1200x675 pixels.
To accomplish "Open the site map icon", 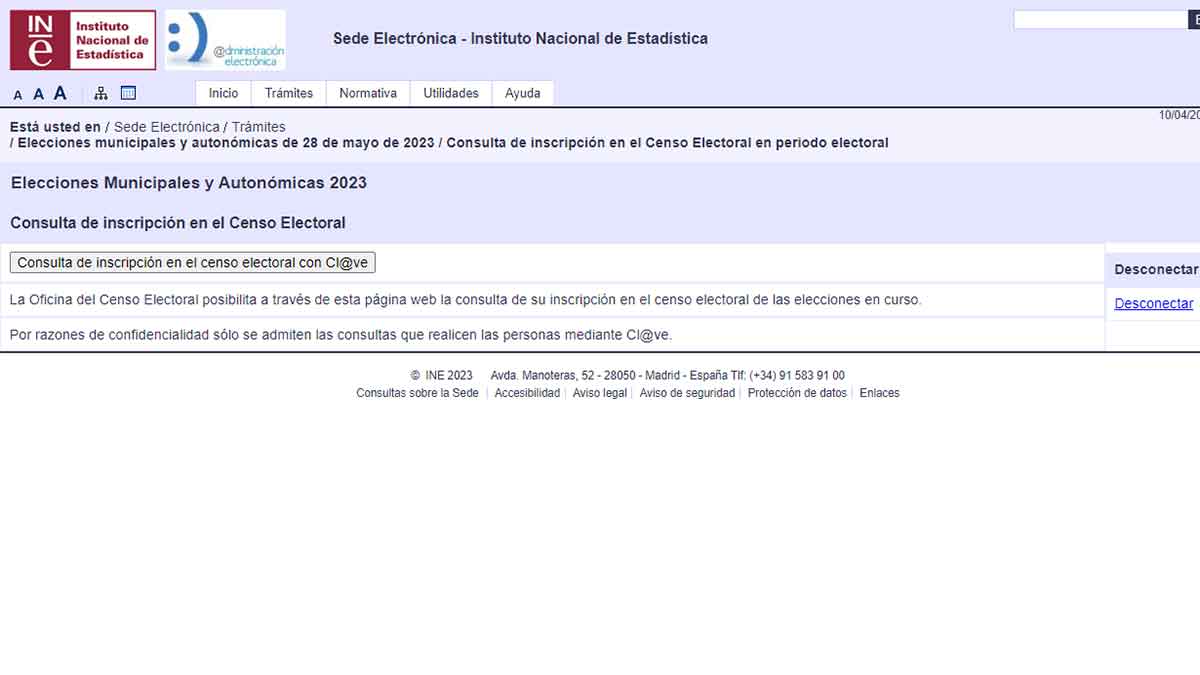I will pos(99,92).
